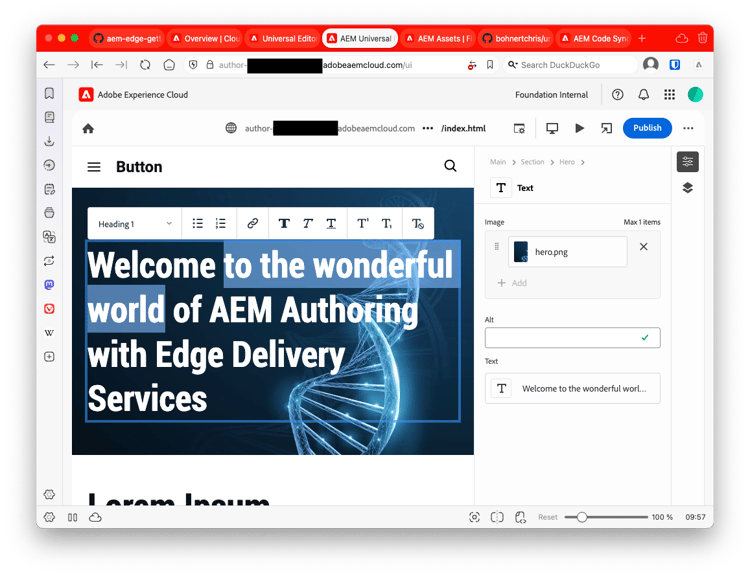750x576 pixels.
Task: Open the authentication header settings icon
Action: 519,128
